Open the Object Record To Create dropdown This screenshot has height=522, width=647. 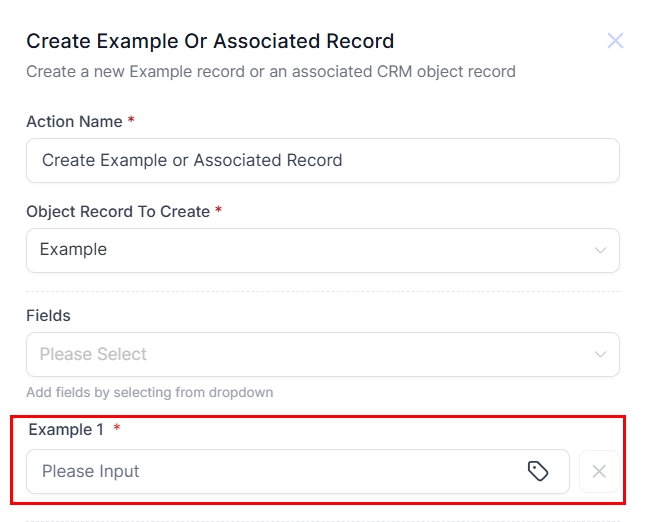point(322,250)
